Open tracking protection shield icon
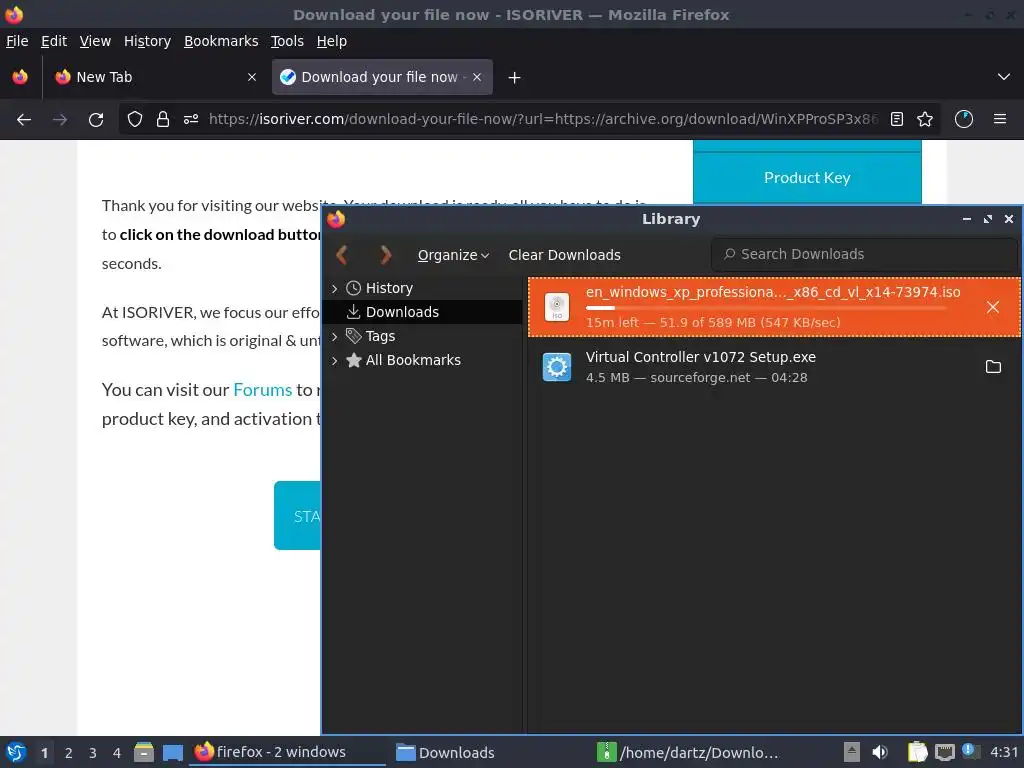 (135, 119)
